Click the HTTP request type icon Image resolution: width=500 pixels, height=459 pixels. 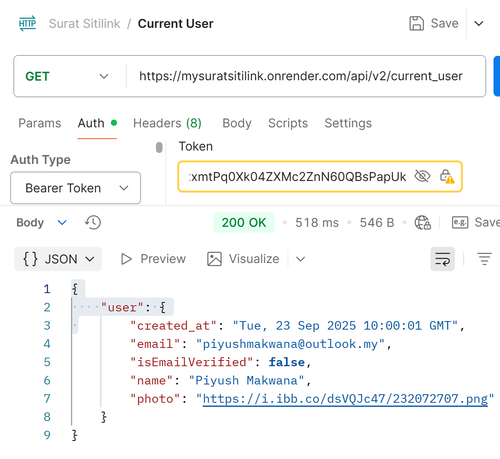point(27,23)
